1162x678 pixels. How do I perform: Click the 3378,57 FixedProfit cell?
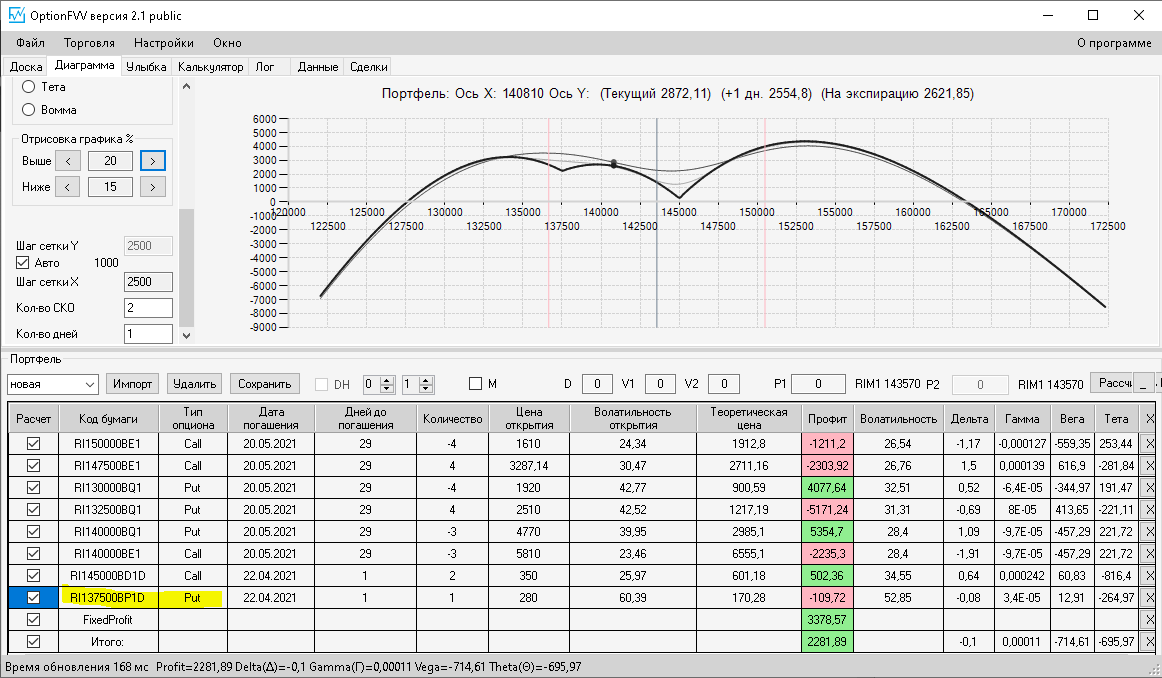(827, 619)
